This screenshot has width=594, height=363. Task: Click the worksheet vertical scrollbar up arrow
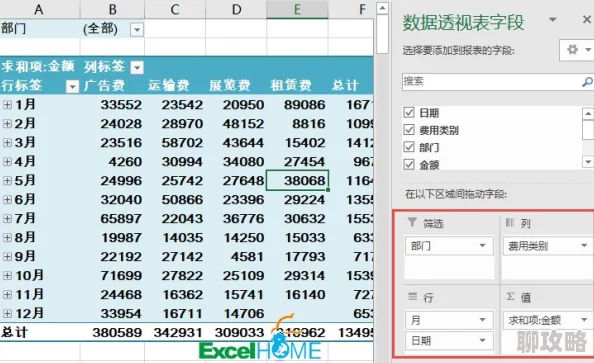(x=383, y=8)
